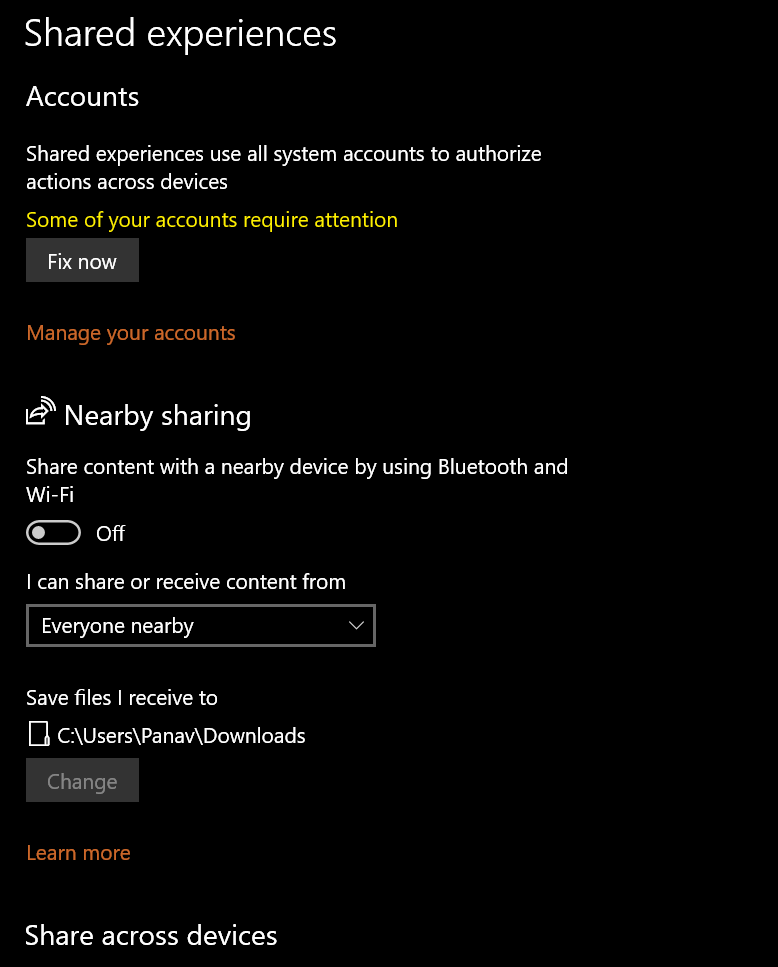Click the Downloads folder device icon

[x=39, y=734]
